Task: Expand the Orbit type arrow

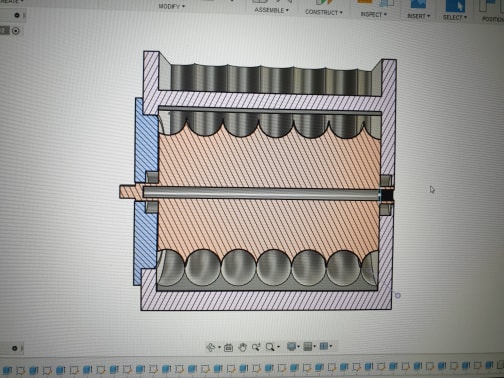Action: click(x=219, y=347)
